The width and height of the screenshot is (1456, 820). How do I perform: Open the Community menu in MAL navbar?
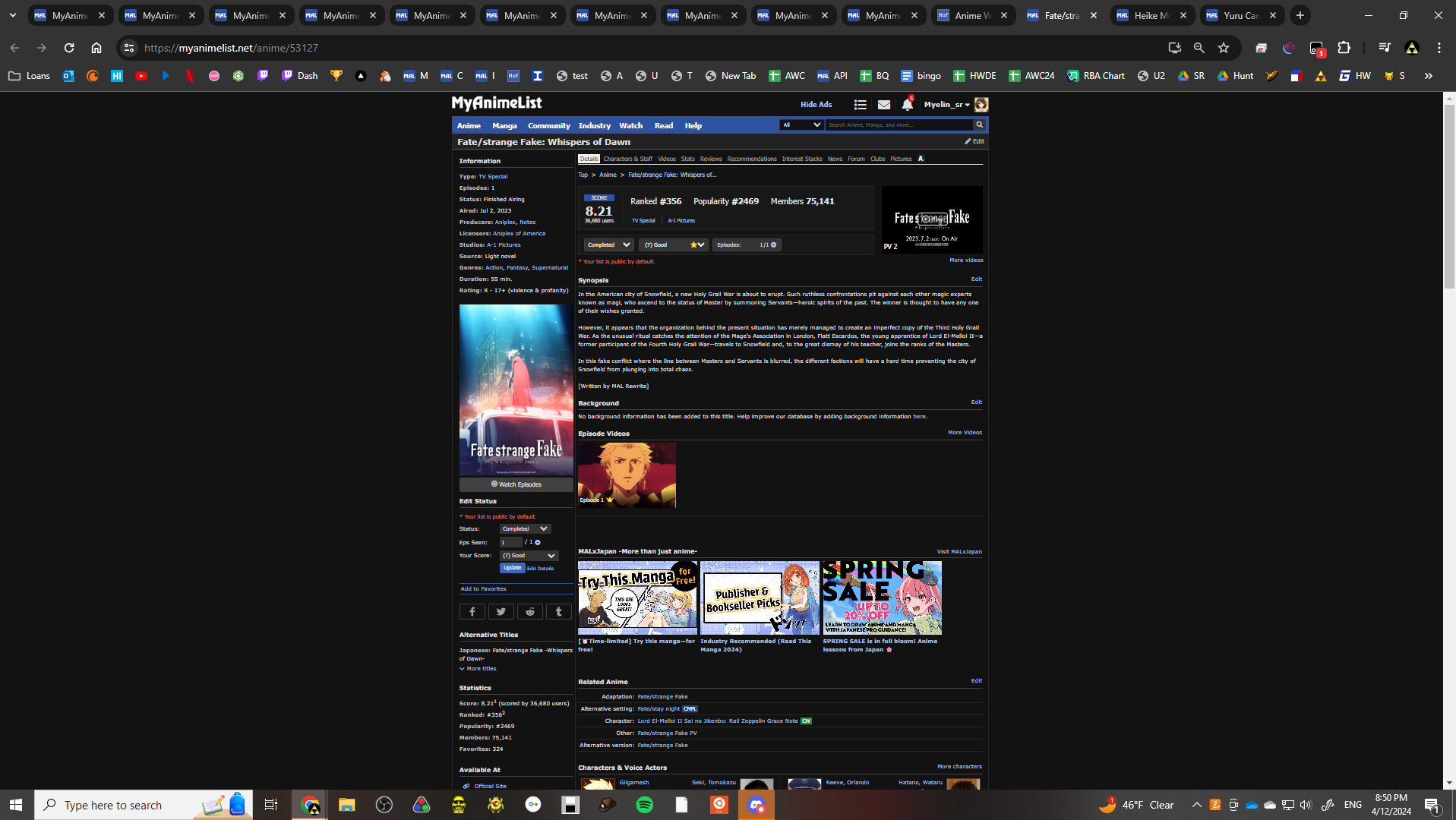pyautogui.click(x=548, y=126)
